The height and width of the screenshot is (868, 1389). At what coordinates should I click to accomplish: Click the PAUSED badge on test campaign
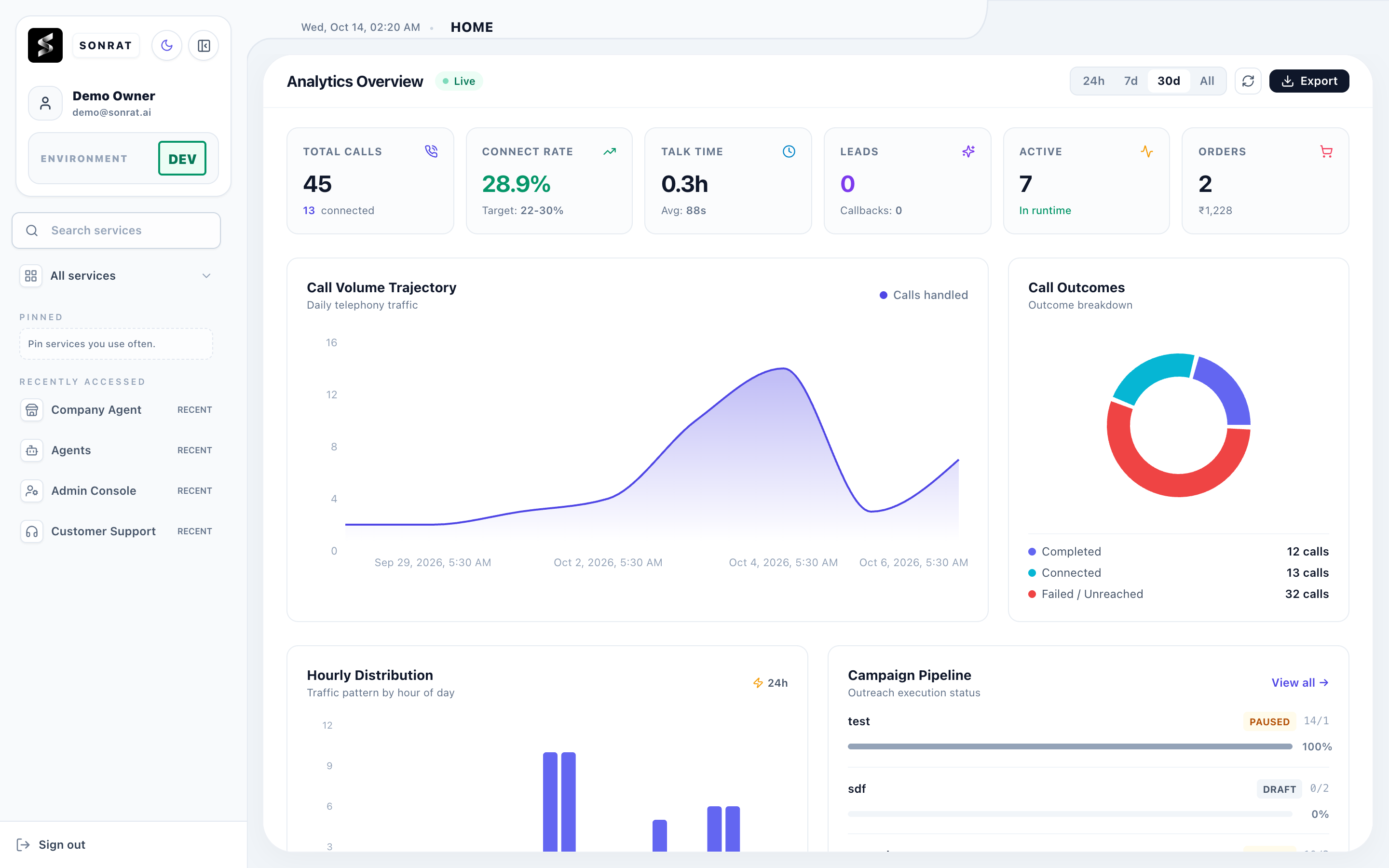pos(1269,721)
